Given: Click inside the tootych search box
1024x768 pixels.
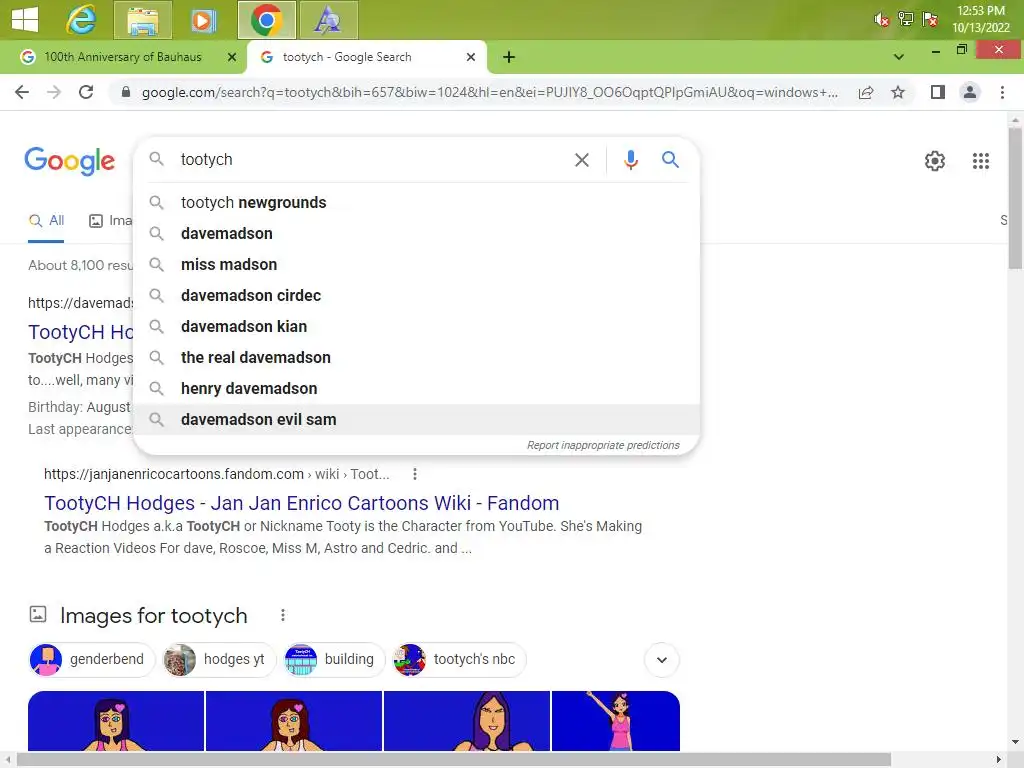Looking at the screenshot, I should point(369,159).
